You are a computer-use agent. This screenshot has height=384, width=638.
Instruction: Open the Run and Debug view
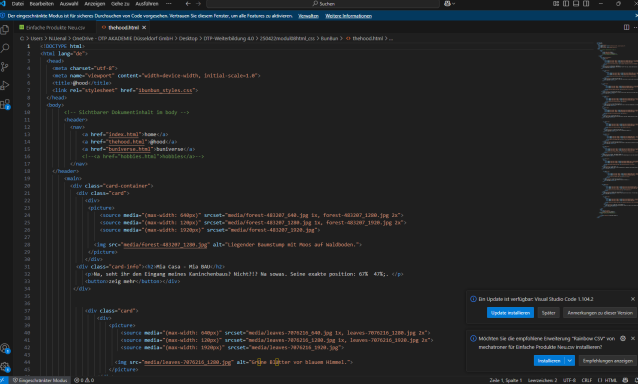(5, 85)
